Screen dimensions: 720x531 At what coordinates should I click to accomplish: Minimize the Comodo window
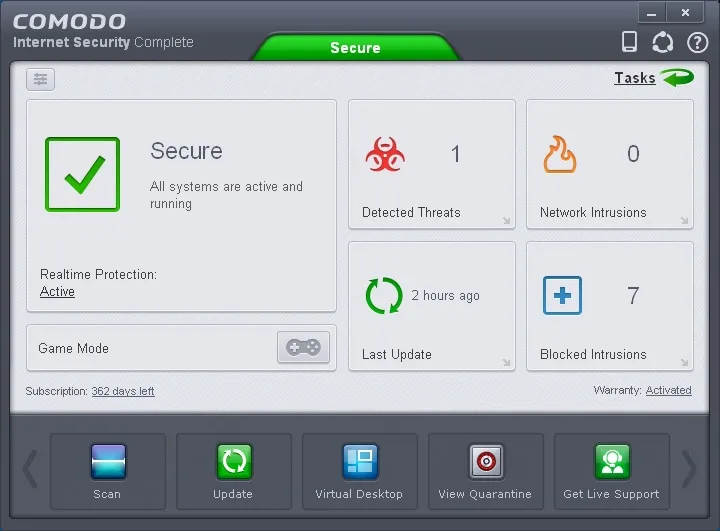pos(652,13)
